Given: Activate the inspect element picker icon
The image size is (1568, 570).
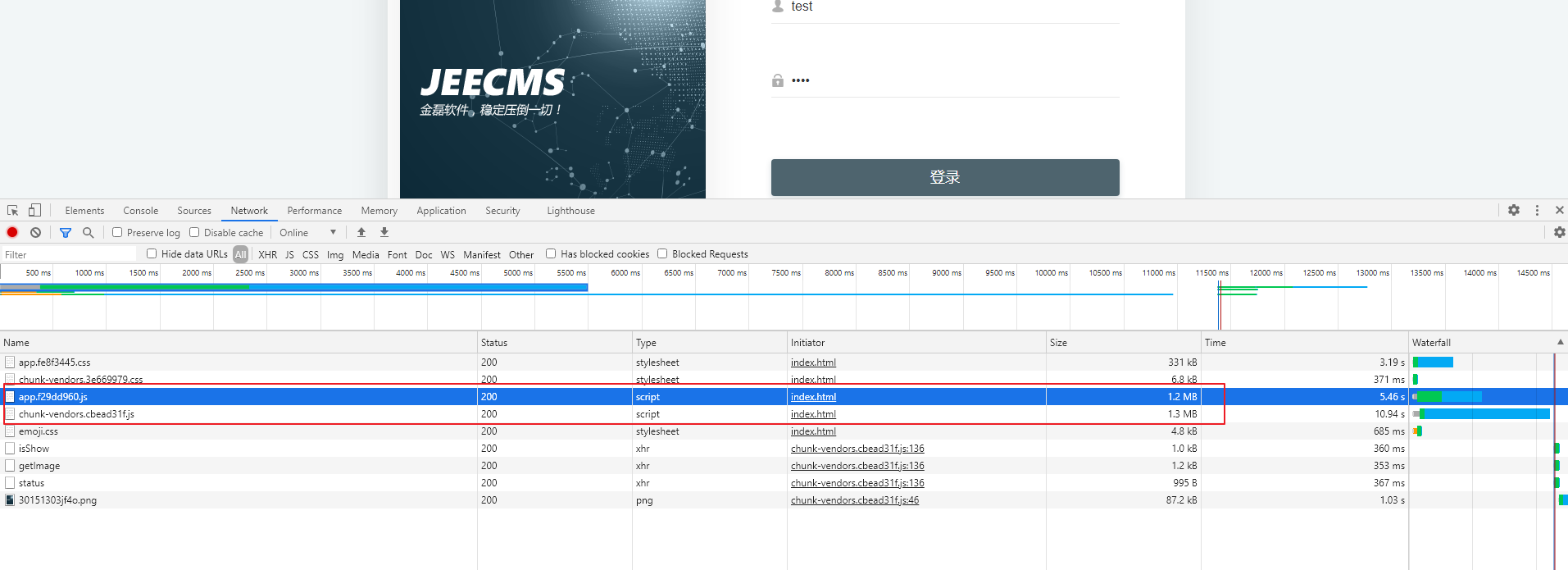Looking at the screenshot, I should pyautogui.click(x=12, y=211).
